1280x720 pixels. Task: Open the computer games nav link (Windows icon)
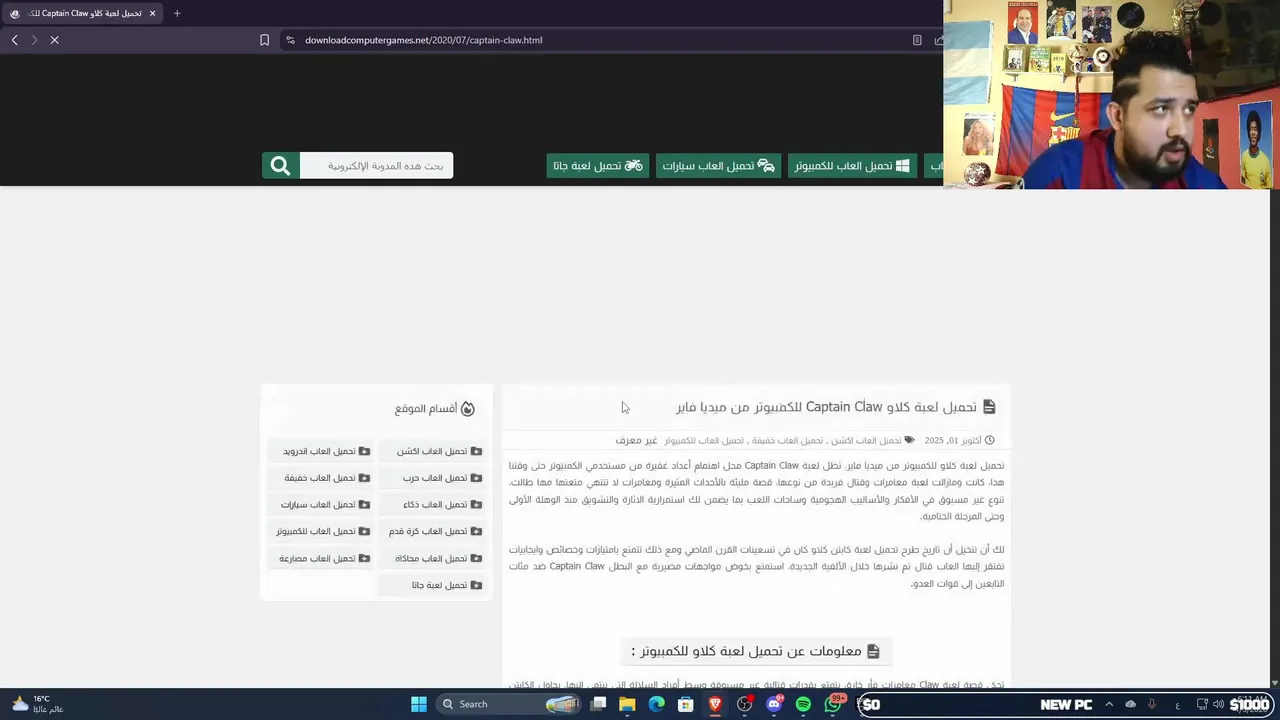[852, 166]
